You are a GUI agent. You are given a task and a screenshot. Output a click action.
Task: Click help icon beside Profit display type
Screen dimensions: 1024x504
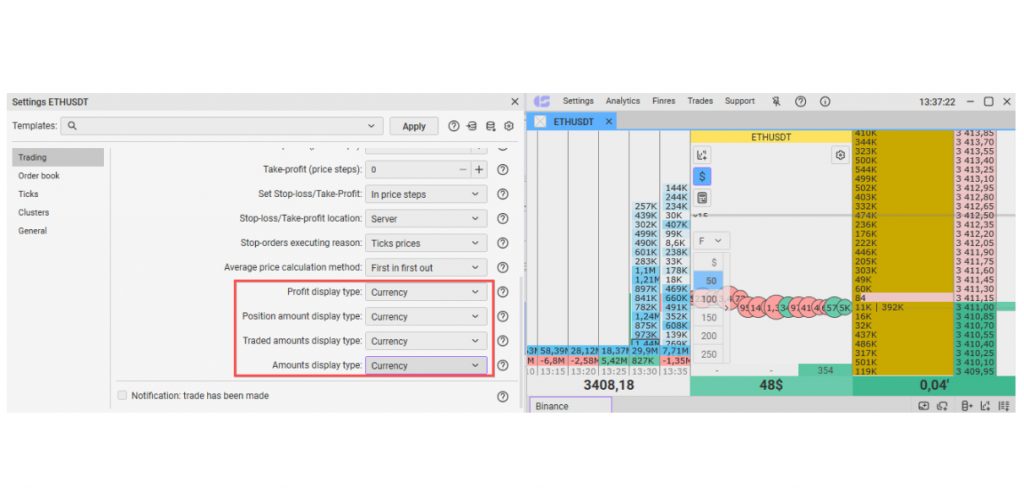tap(503, 292)
